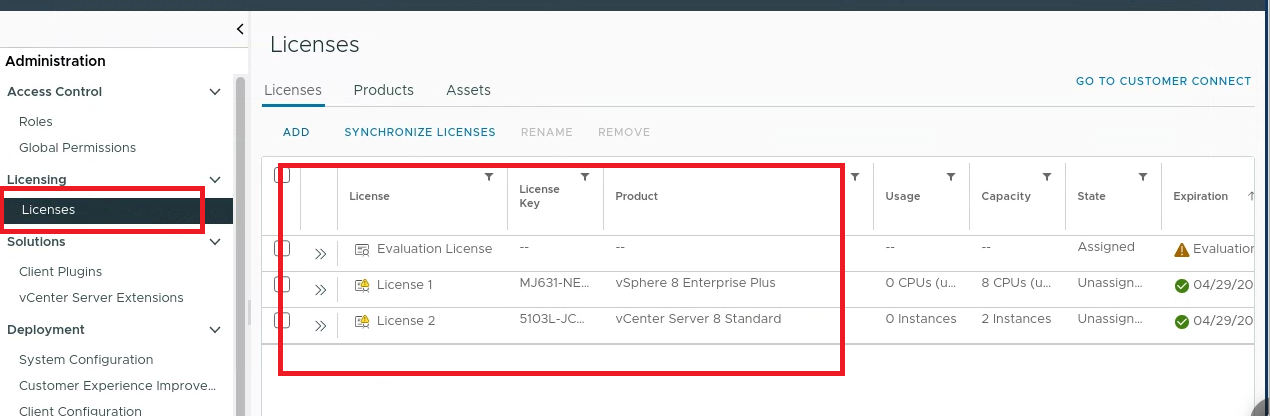The width and height of the screenshot is (1270, 416).
Task: Click SYNCHRONIZE LICENSES button
Action: click(x=420, y=132)
